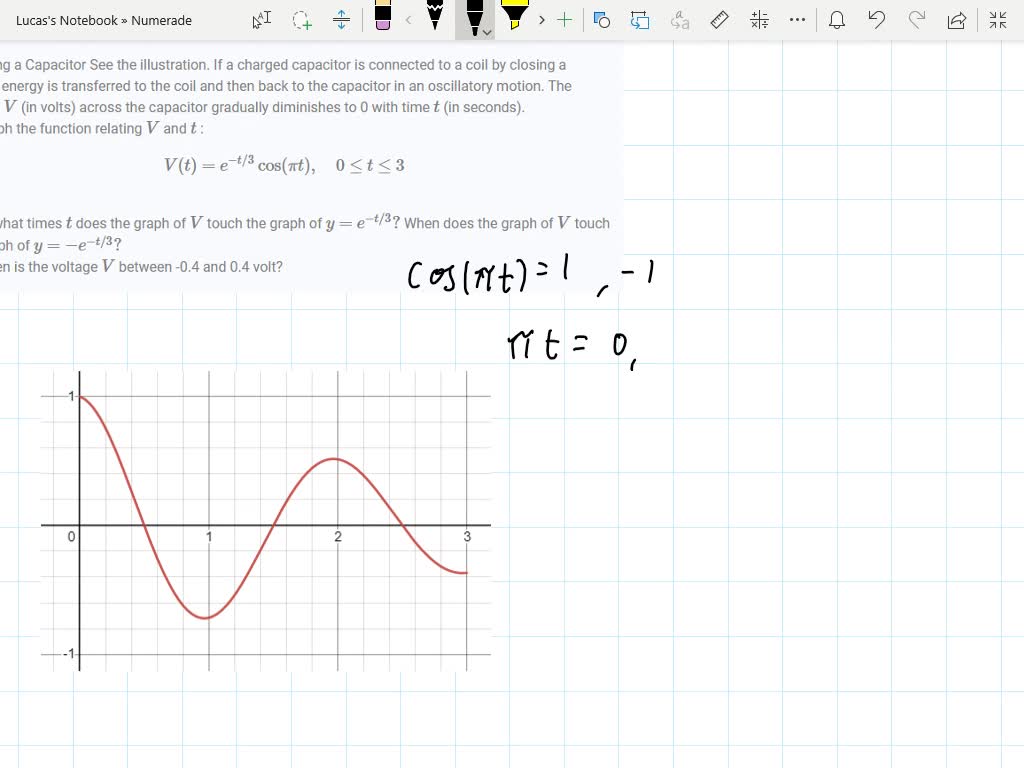The height and width of the screenshot is (768, 1024).
Task: Share the current notebook page
Action: 957,20
